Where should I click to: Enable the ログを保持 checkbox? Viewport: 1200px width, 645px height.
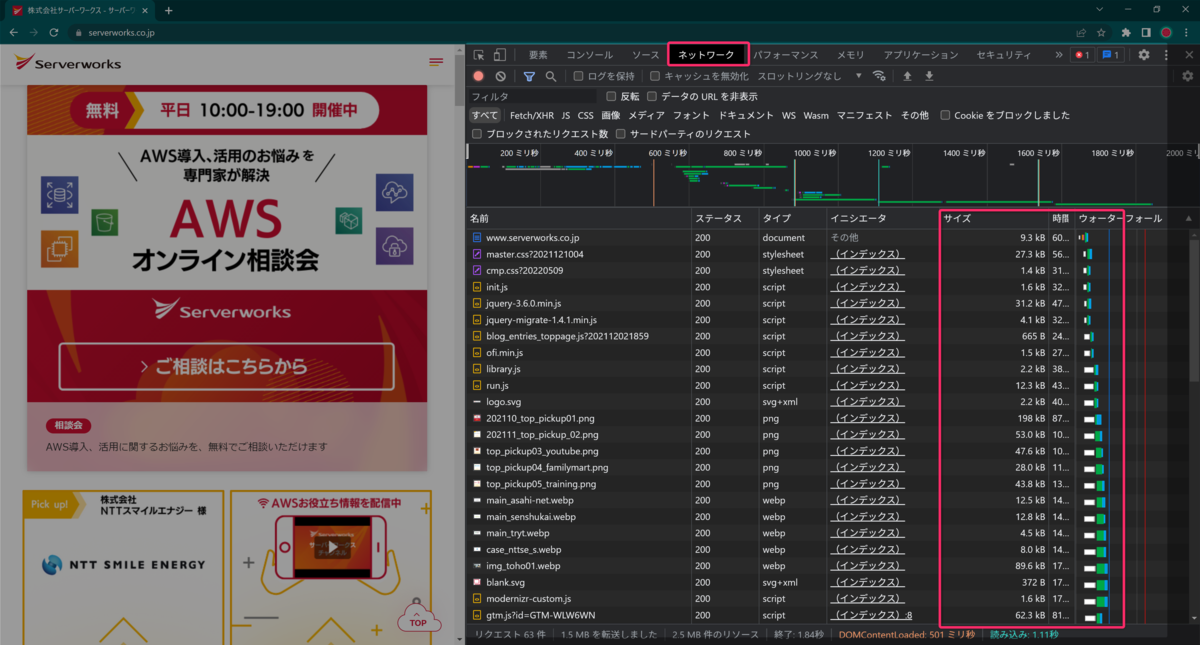click(x=578, y=76)
